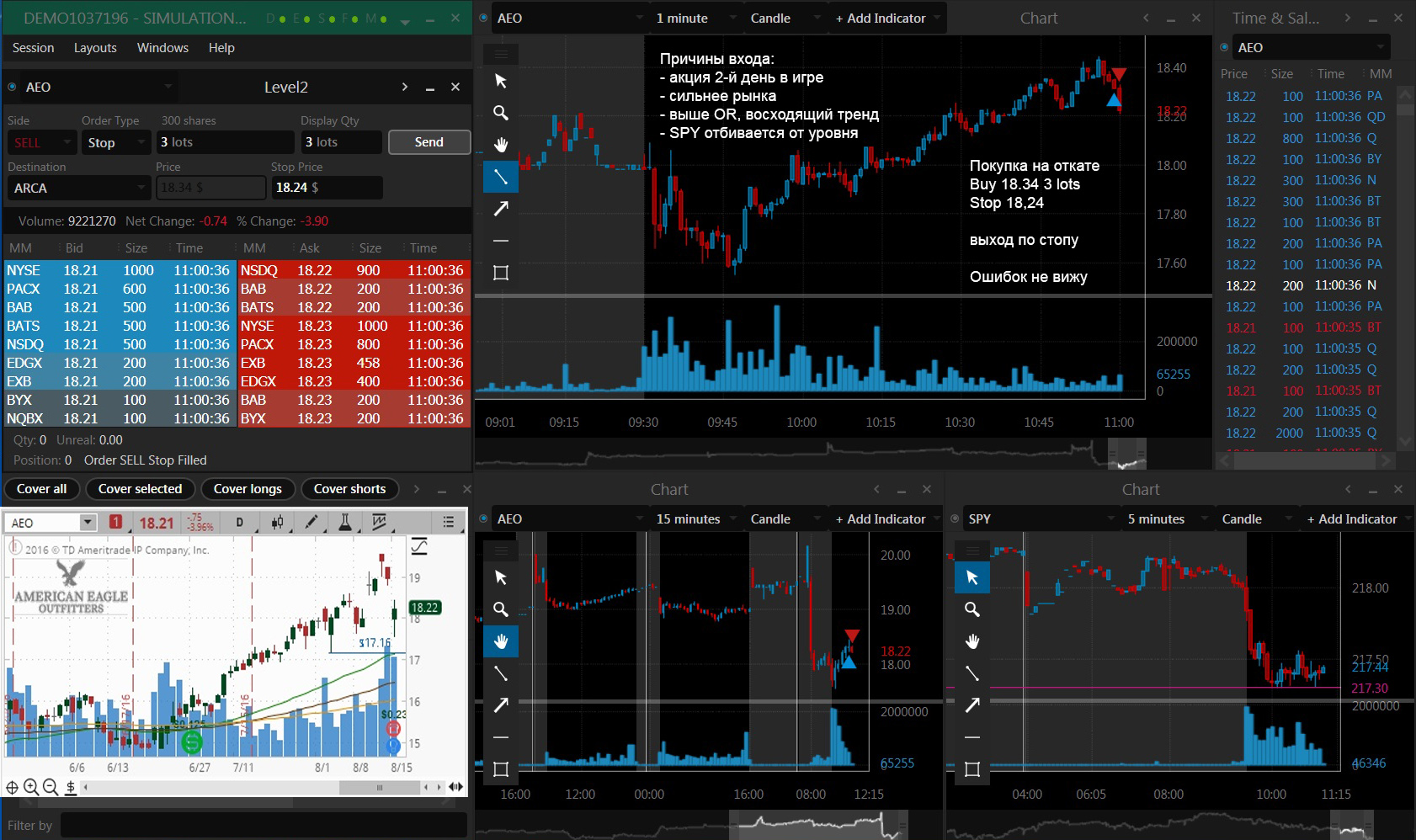Select the rectangle tool in the 15 minutes AEO chart

501,769
